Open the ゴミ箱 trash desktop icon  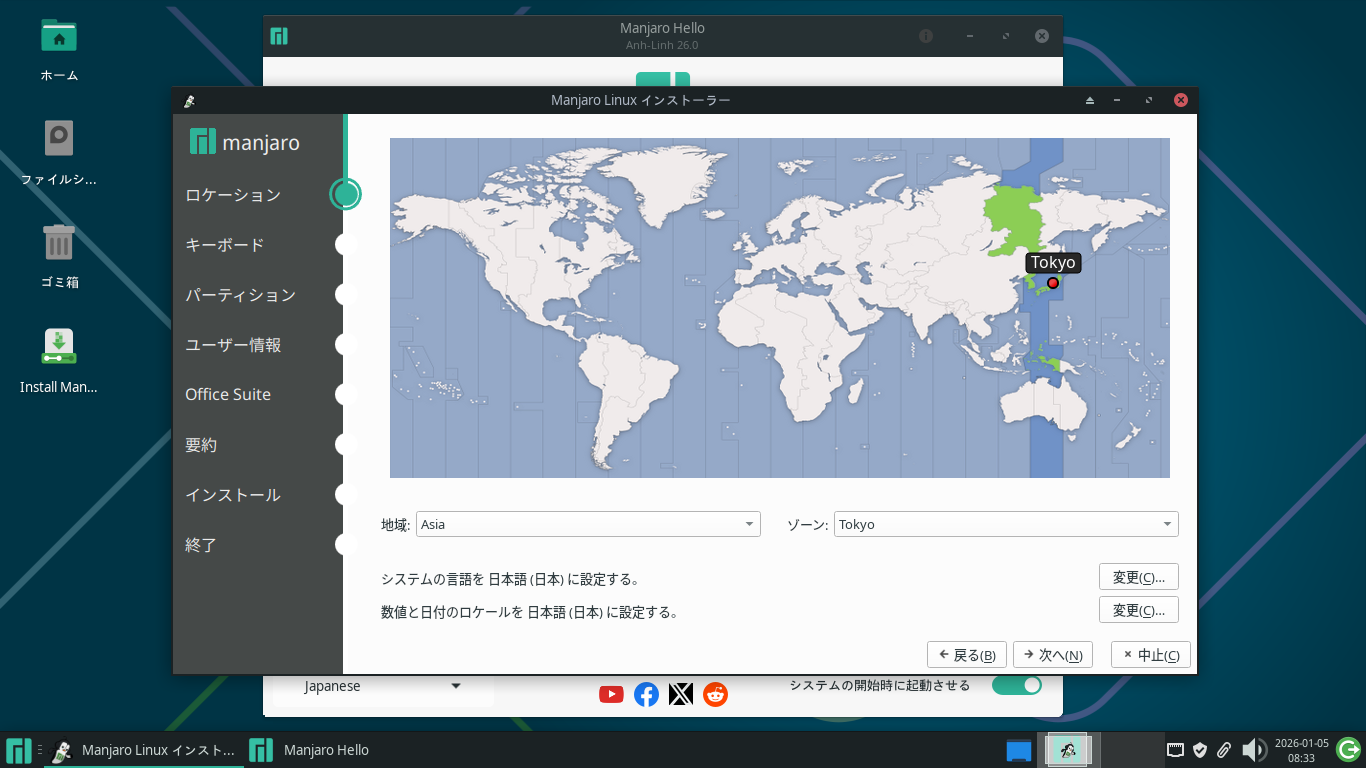(59, 255)
